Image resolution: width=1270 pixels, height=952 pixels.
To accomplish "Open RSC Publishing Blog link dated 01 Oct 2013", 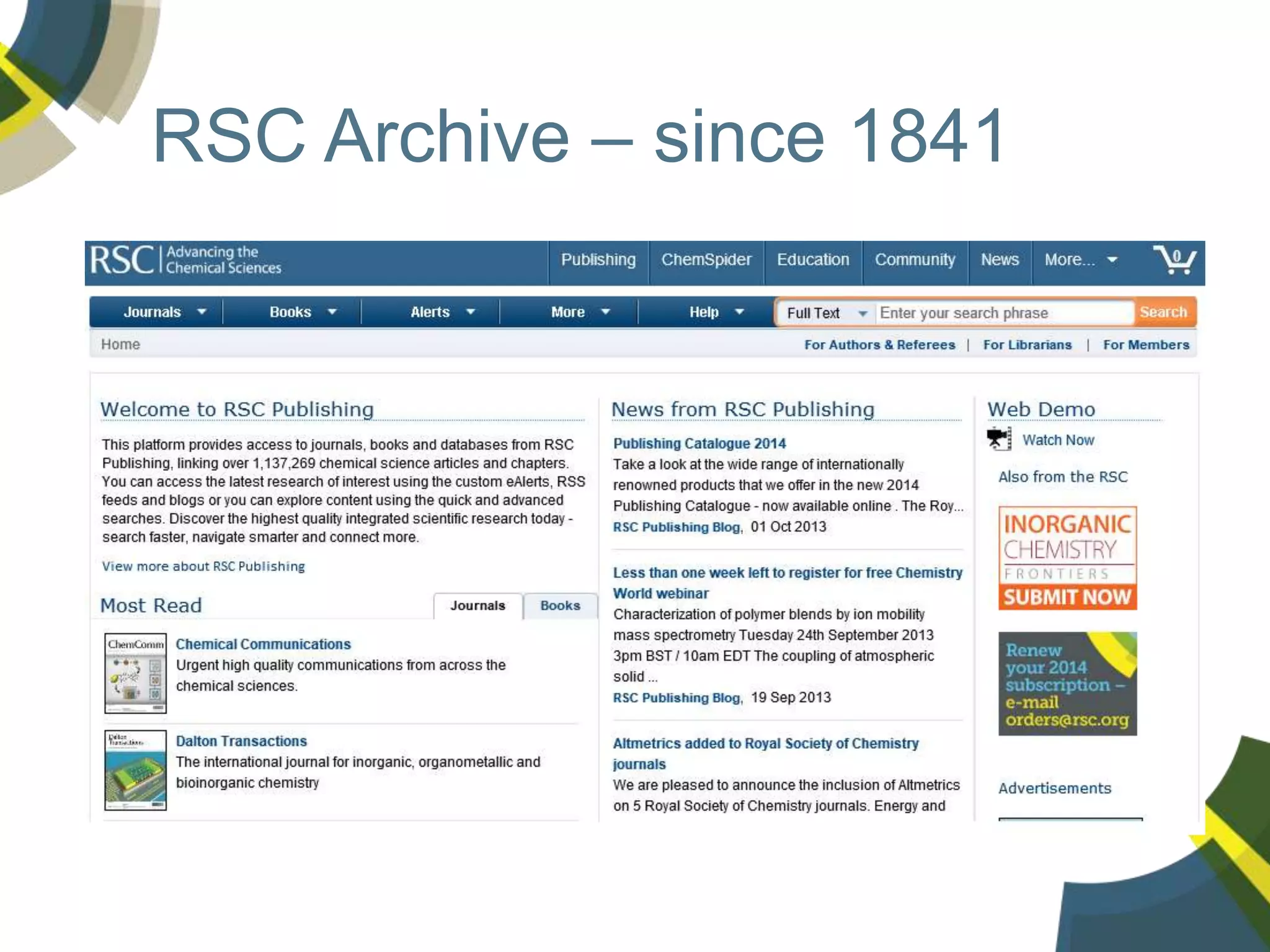I will point(677,527).
